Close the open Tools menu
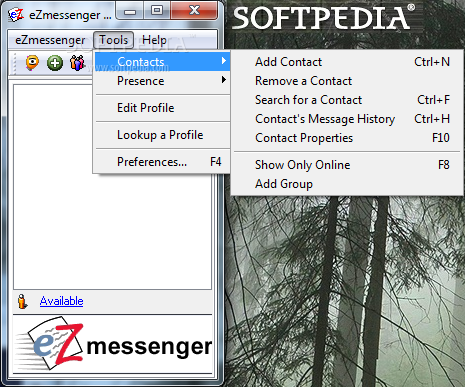This screenshot has height=387, width=465. pyautogui.click(x=113, y=40)
